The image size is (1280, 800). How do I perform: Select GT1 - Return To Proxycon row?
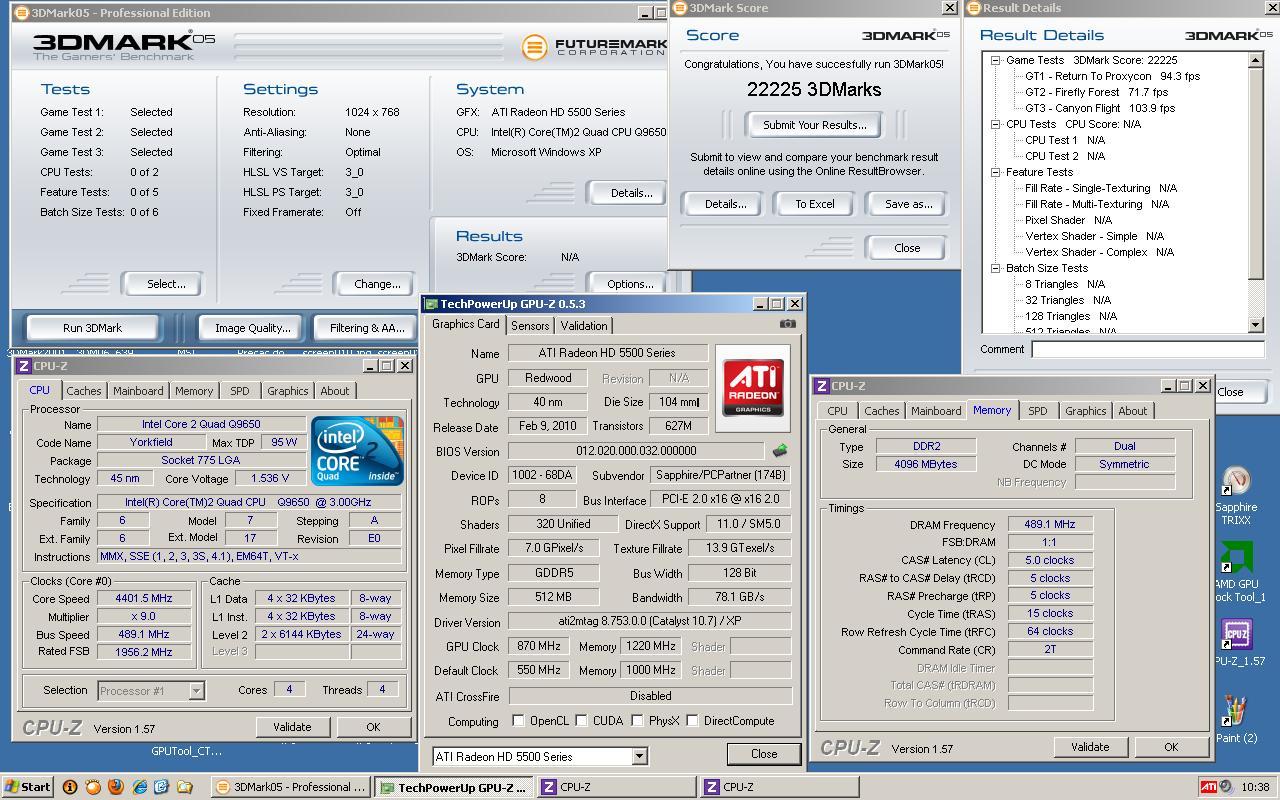(1112, 76)
